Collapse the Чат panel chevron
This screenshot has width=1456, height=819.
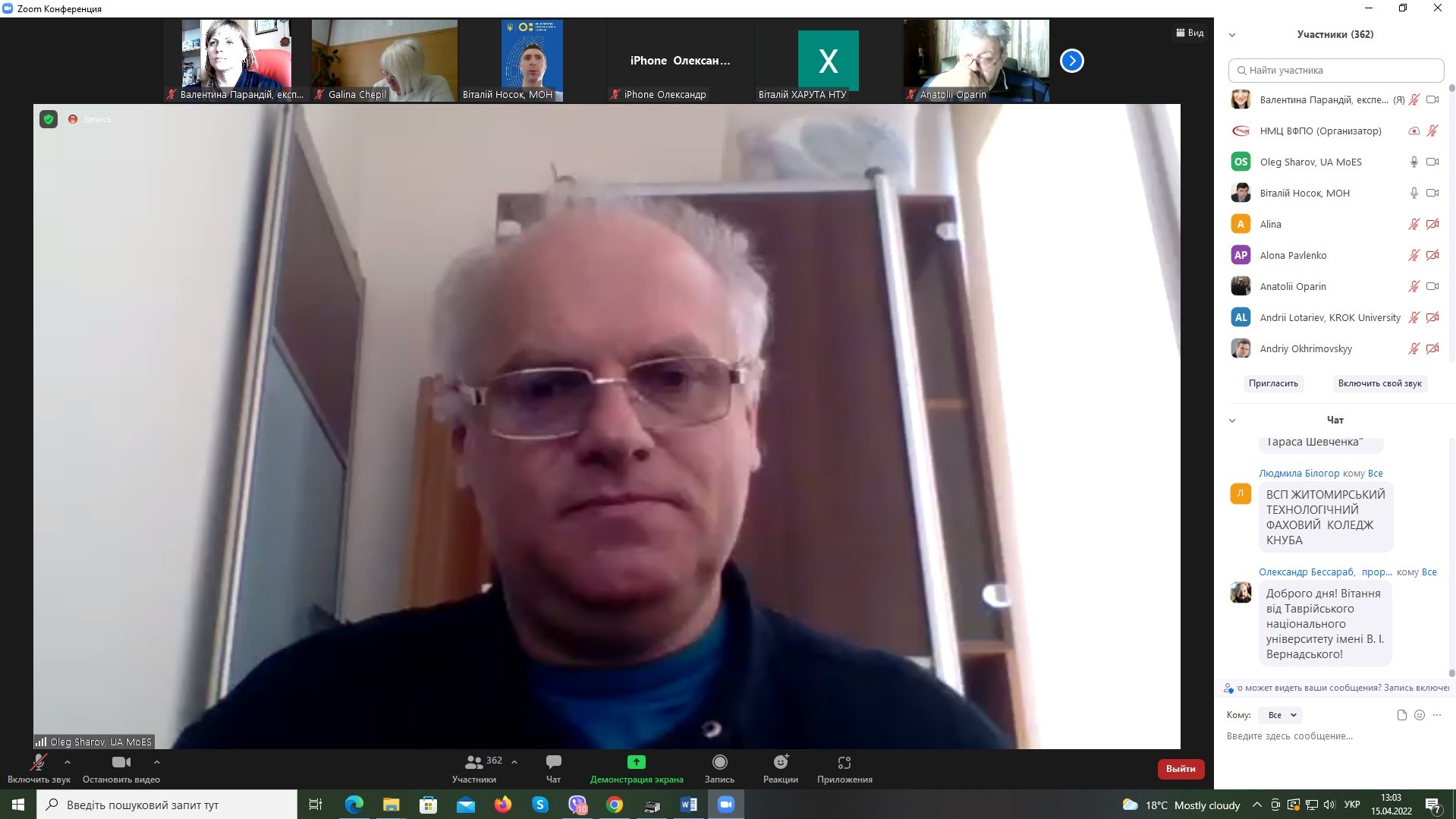point(1232,421)
